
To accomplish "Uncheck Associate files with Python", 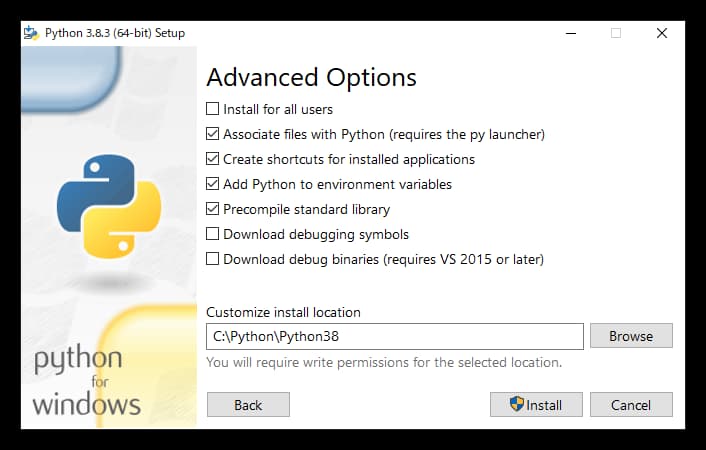I will click(x=213, y=134).
